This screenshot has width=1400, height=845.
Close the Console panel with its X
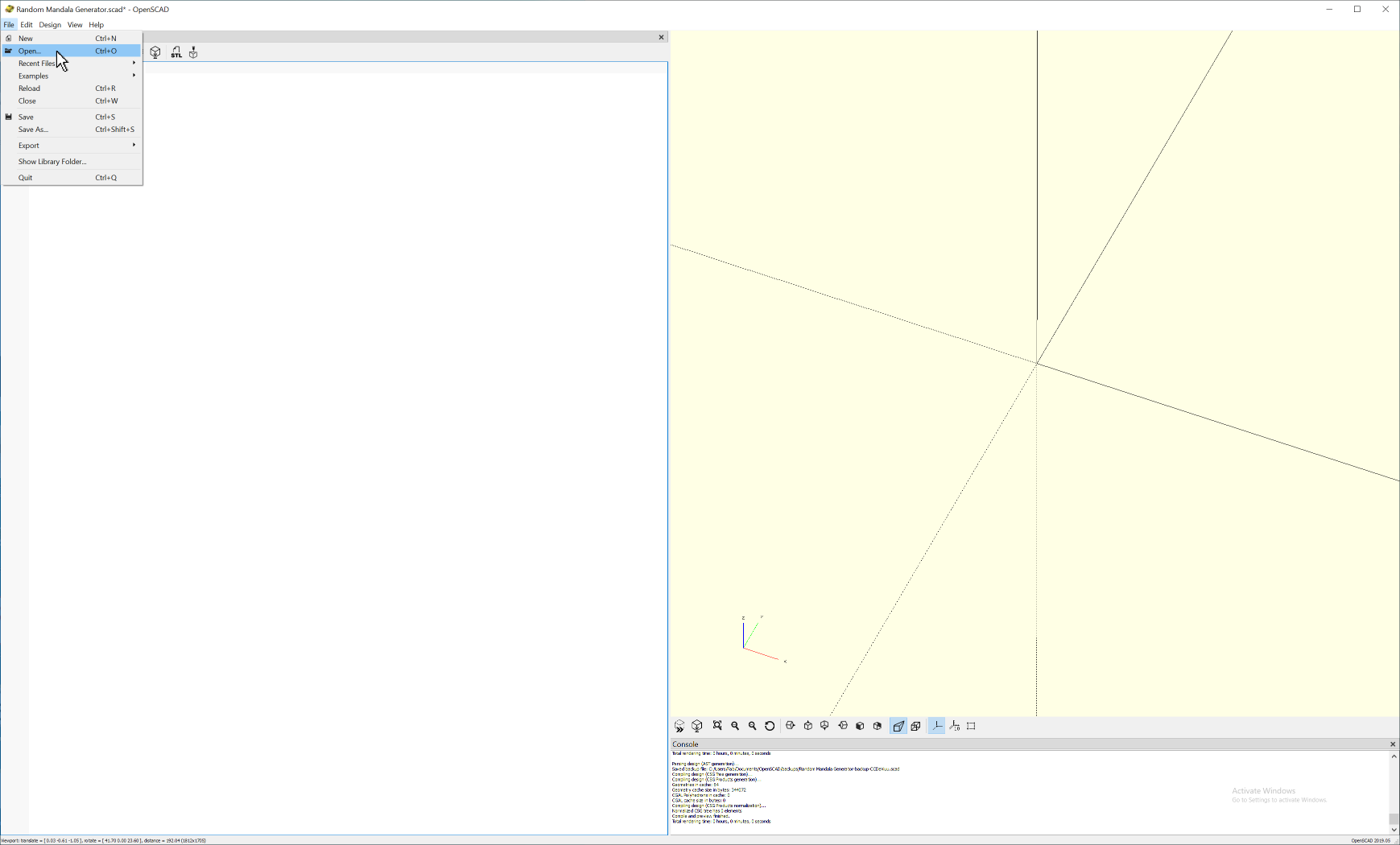pos(1393,744)
